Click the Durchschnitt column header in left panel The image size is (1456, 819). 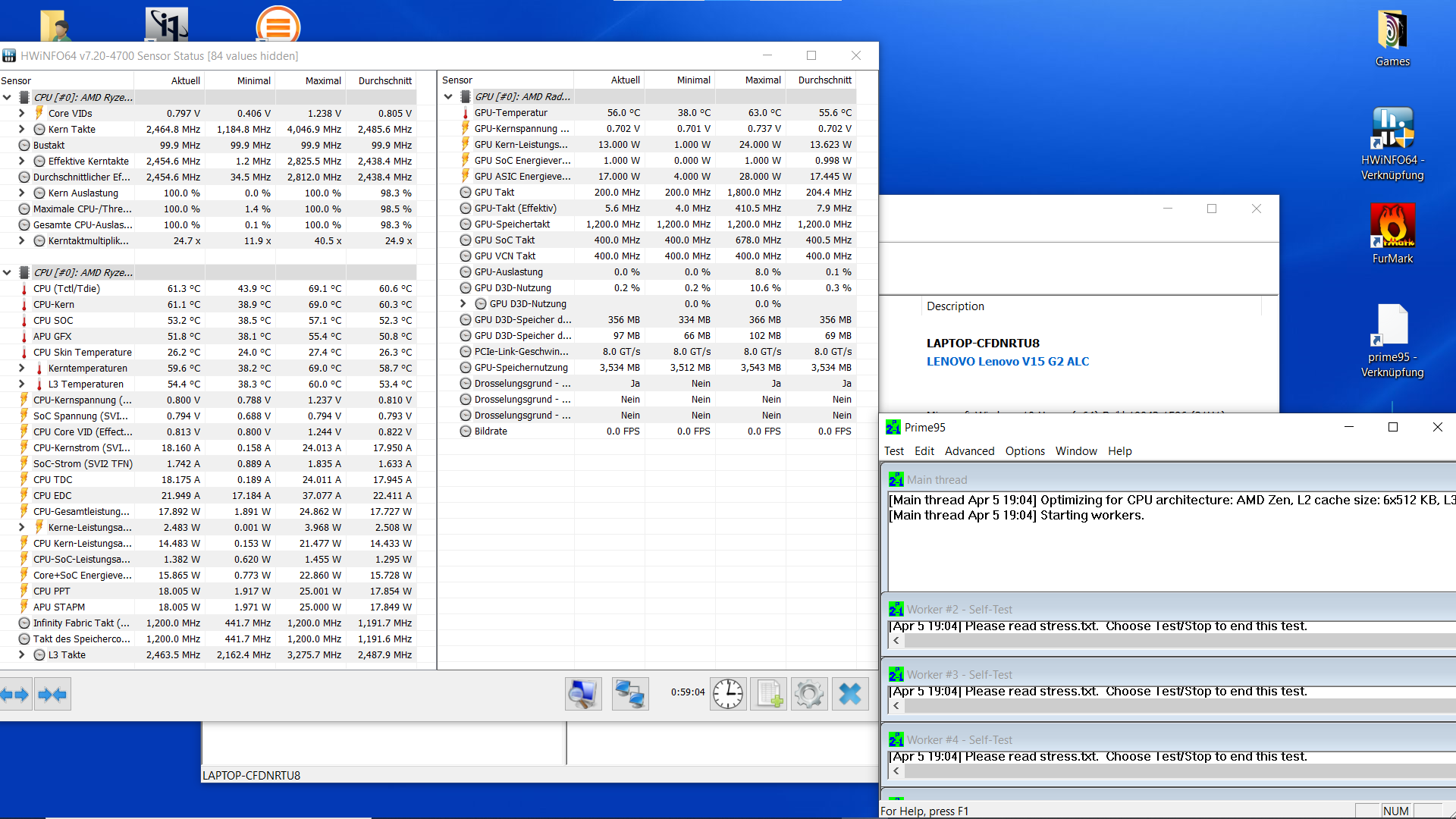click(384, 80)
